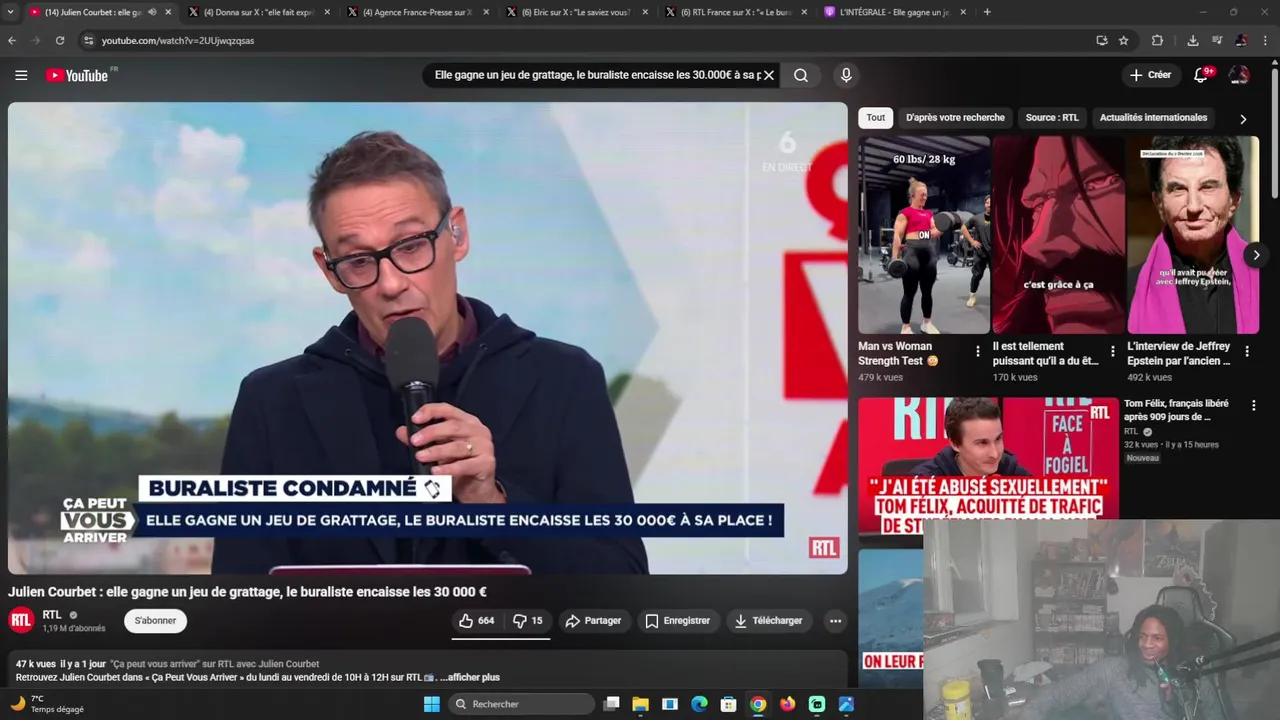Open the 'Man vs Woman Strength Test' short
Image resolution: width=1280 pixels, height=720 pixels.
pyautogui.click(x=924, y=235)
